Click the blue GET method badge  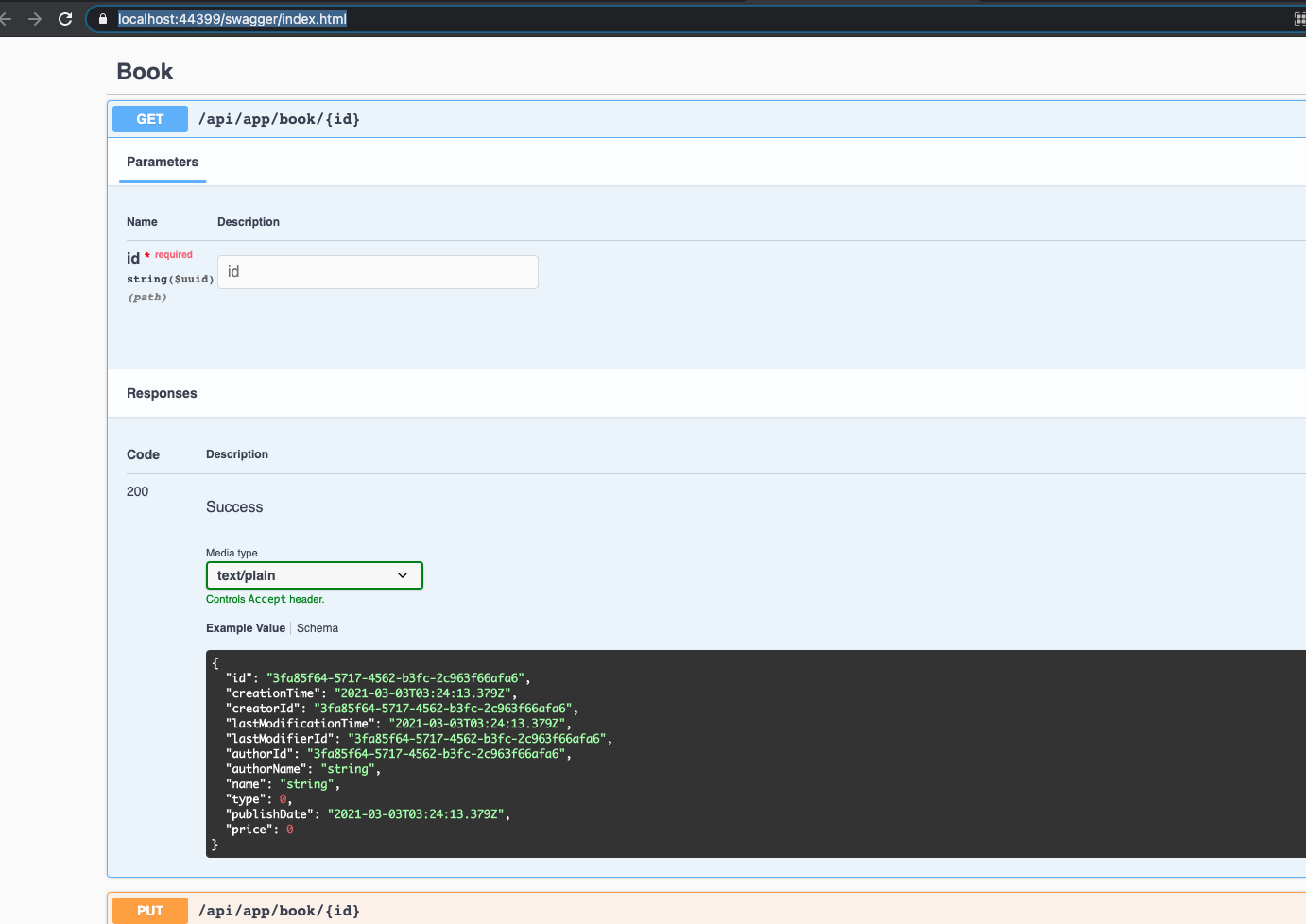tap(149, 118)
